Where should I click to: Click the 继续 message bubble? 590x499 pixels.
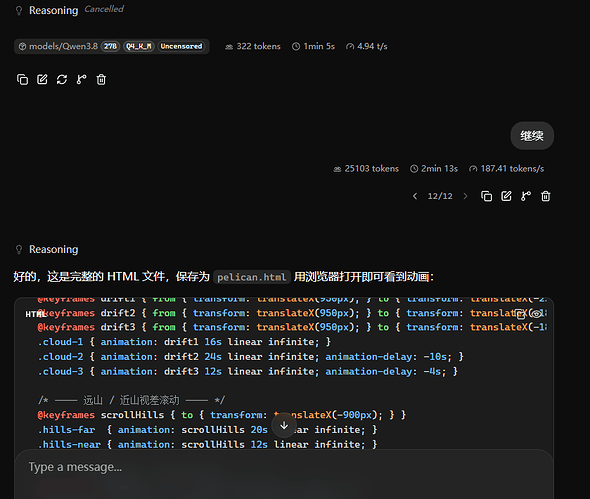point(532,135)
